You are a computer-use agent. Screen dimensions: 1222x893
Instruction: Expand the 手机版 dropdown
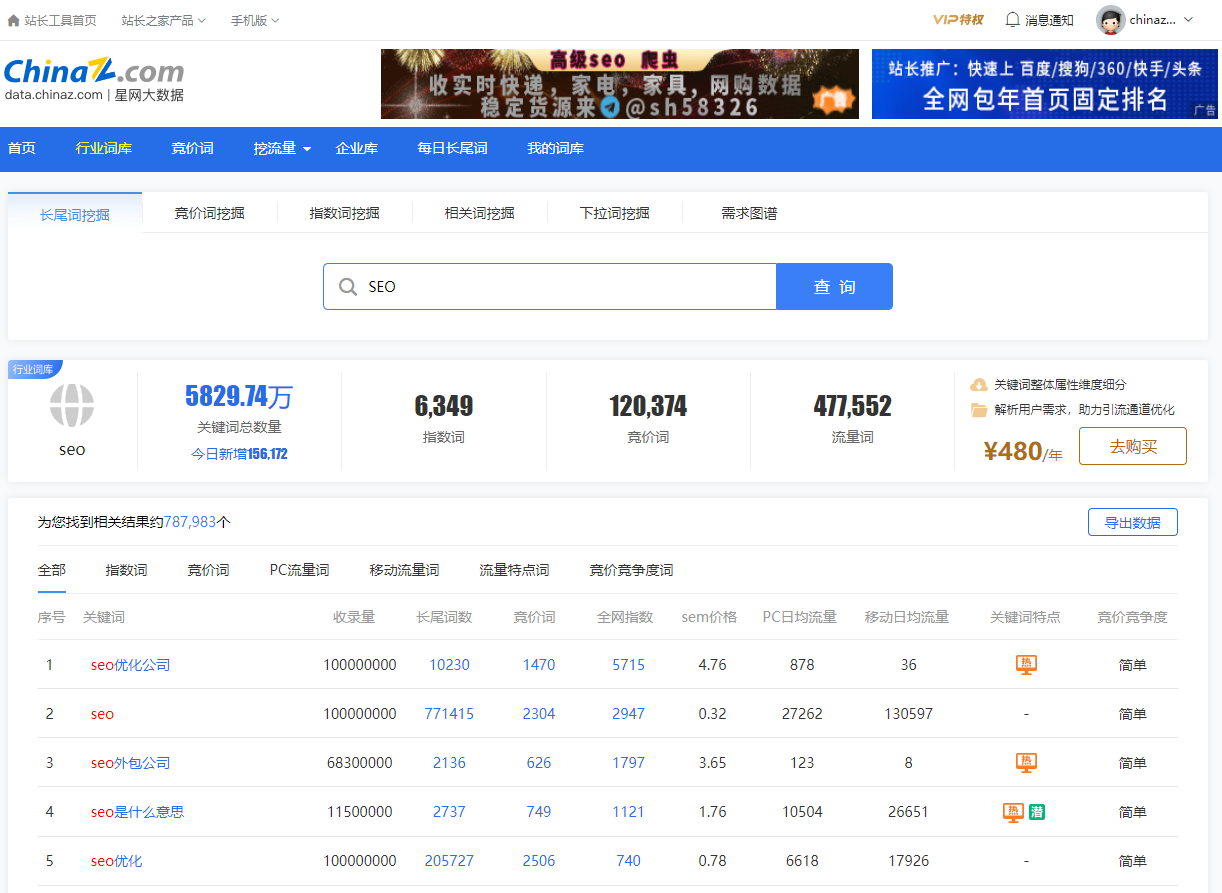click(x=255, y=20)
